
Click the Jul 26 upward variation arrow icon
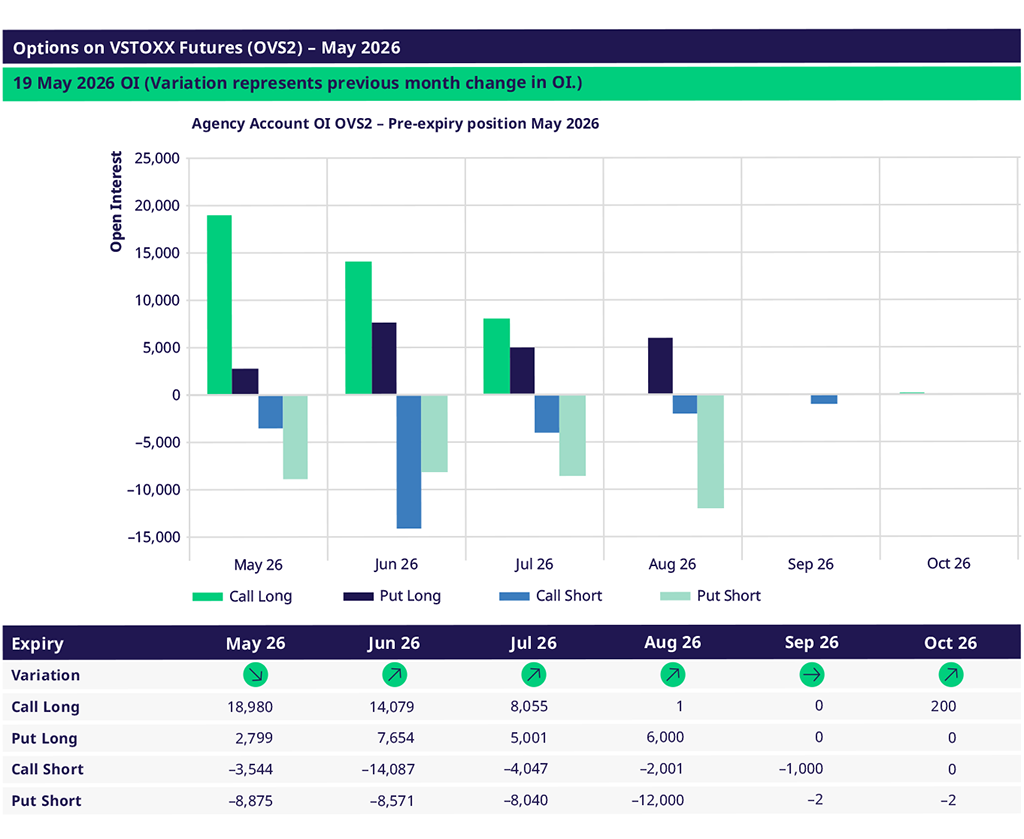point(534,674)
